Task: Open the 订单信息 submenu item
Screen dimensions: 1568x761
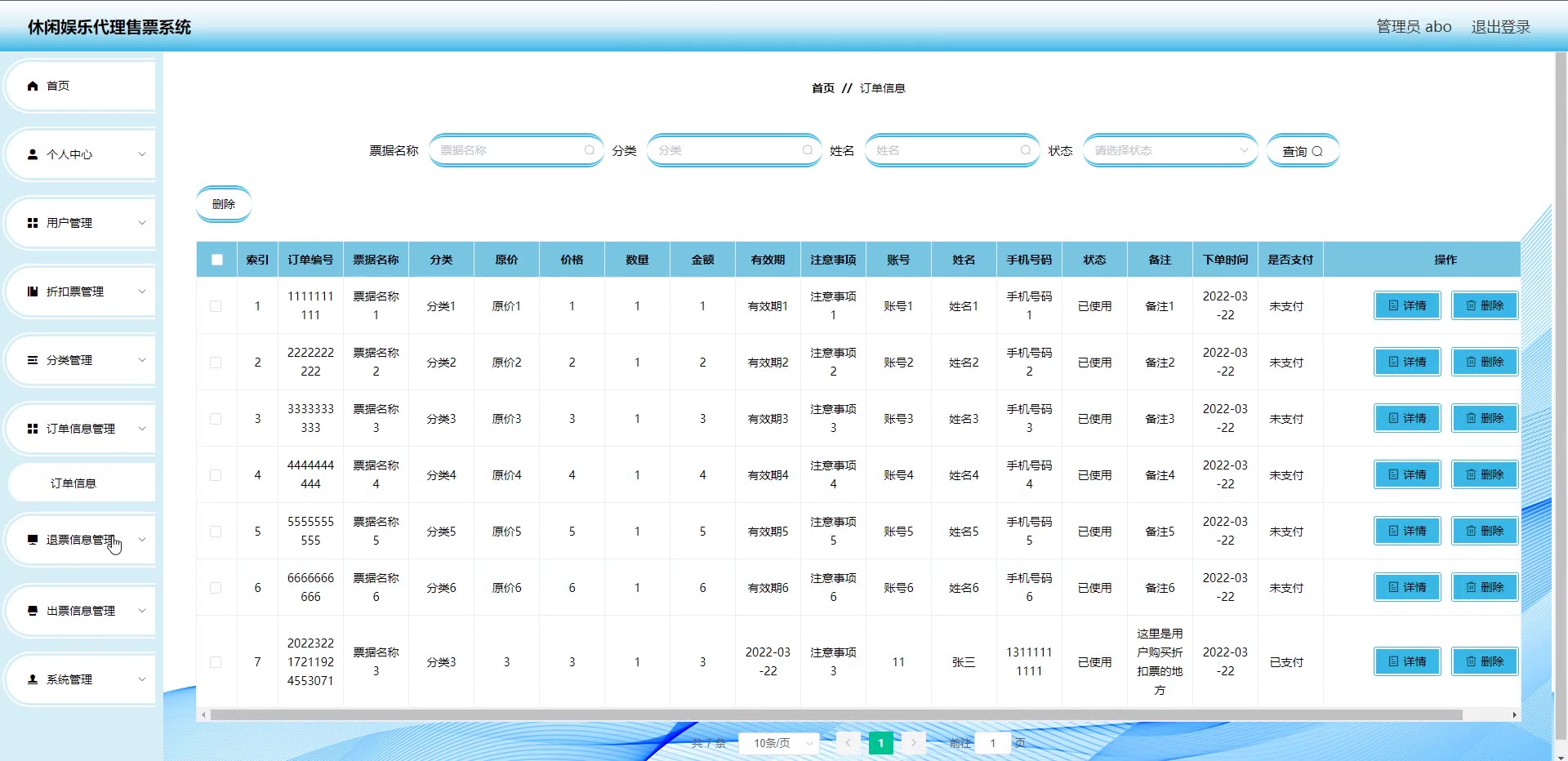Action: [73, 483]
